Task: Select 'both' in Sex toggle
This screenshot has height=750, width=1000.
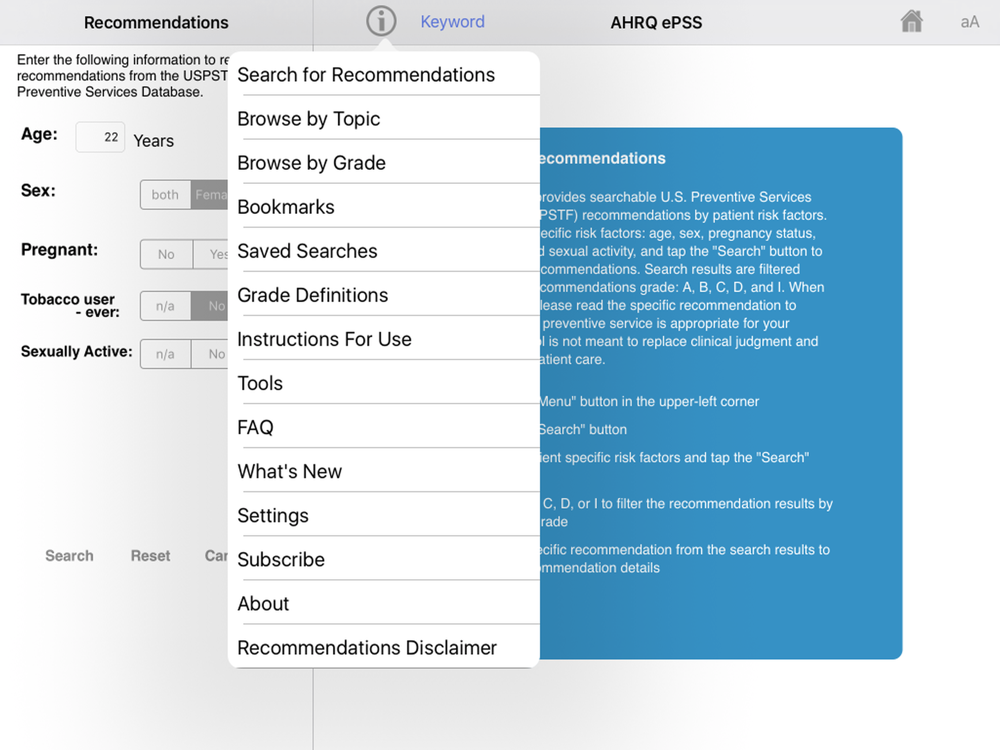Action: point(166,195)
